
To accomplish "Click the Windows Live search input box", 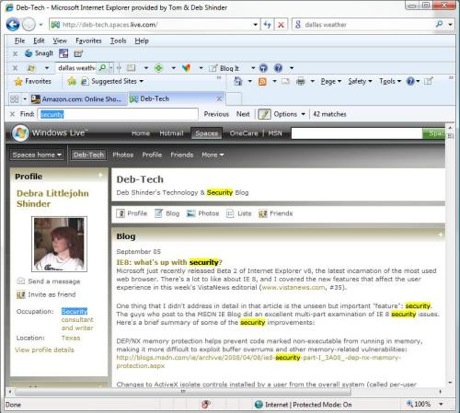I will click(357, 133).
